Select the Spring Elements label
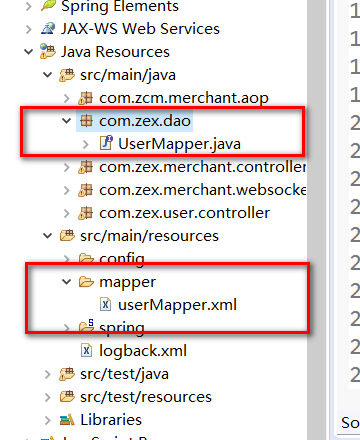Screen dimensions: 360x440 (x=120, y=6)
